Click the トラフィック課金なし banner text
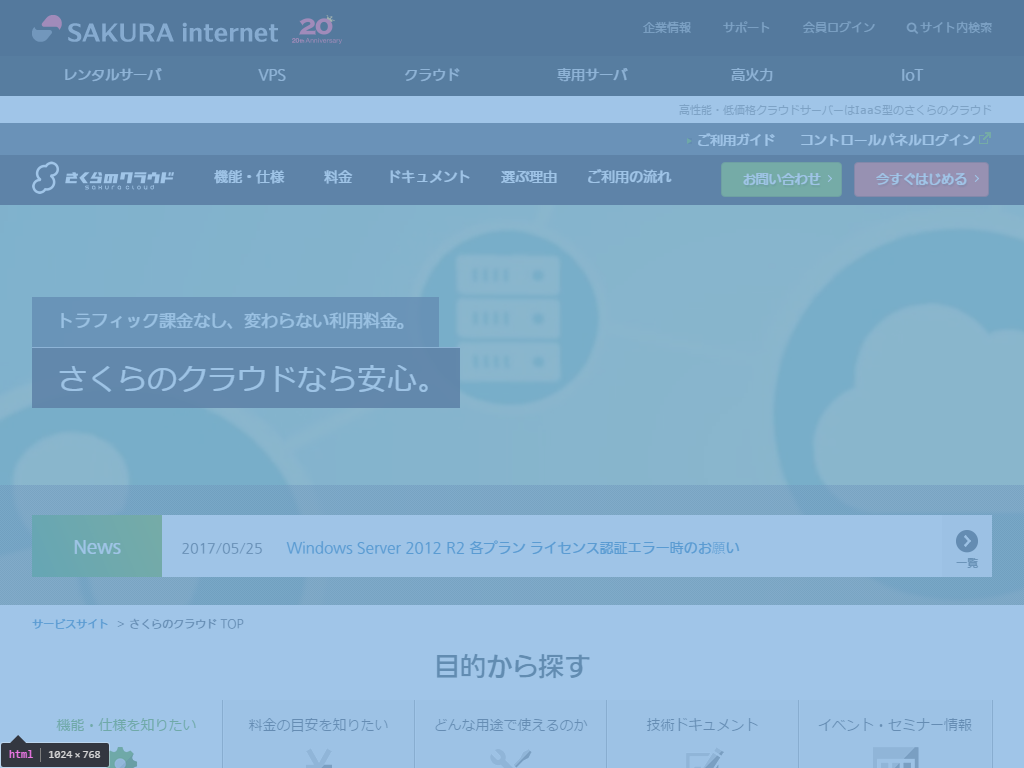 pos(235,321)
